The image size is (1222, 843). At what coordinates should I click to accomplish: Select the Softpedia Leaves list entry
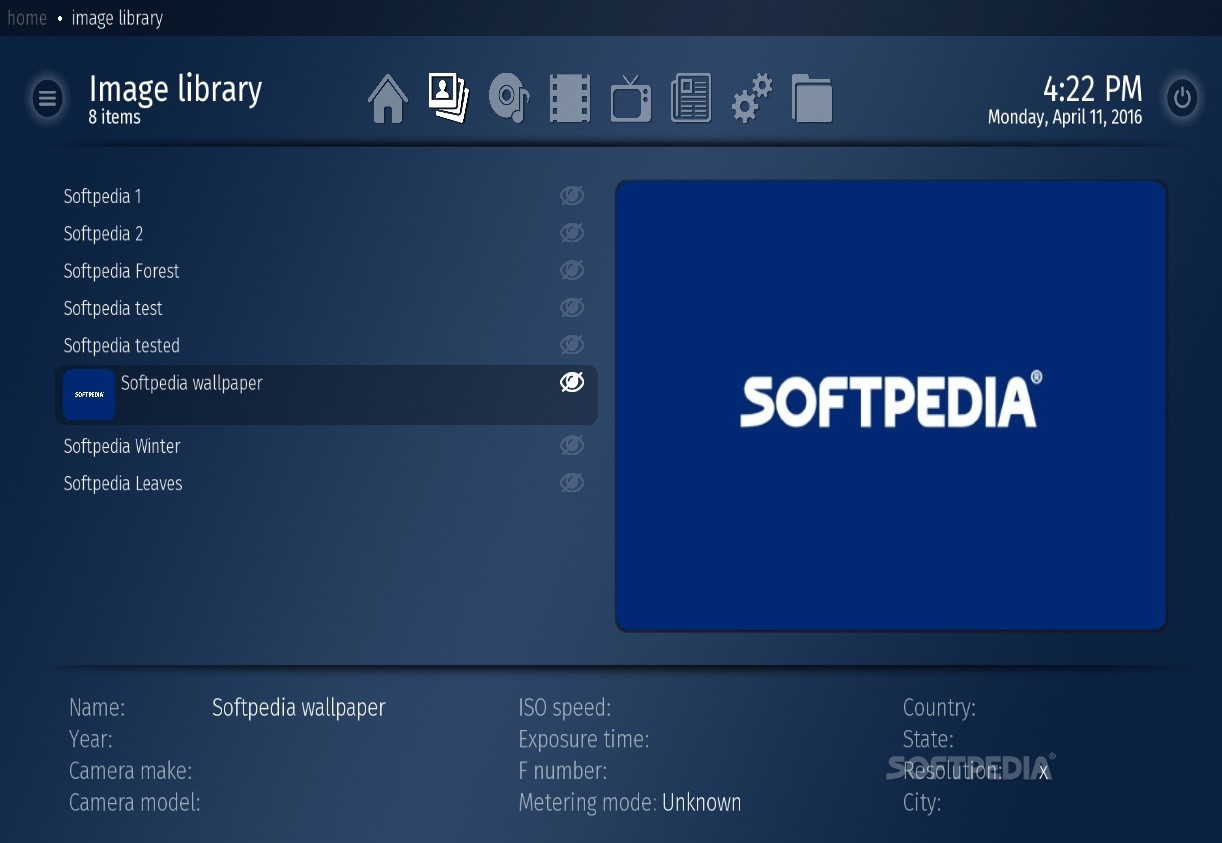326,483
